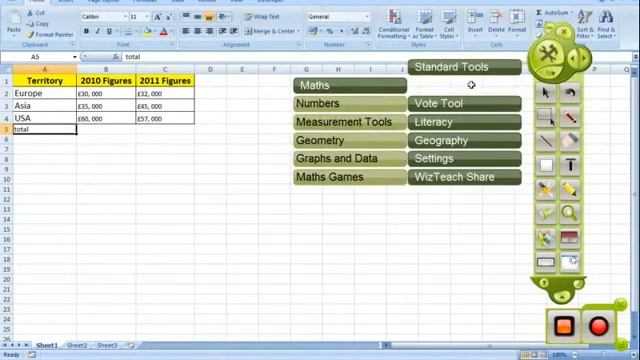Image resolution: width=640 pixels, height=360 pixels.
Task: Toggle top vertical alignment
Action: pyautogui.click(x=186, y=17)
